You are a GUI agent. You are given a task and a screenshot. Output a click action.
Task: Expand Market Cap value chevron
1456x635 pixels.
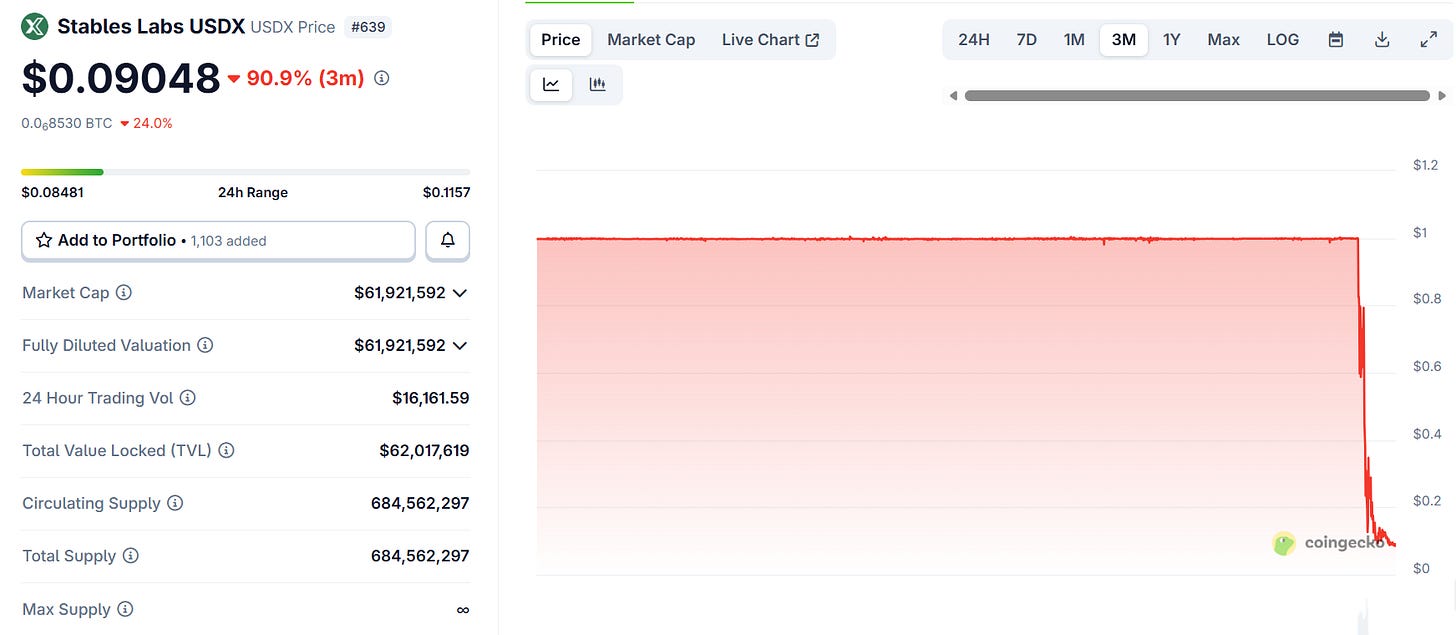(460, 293)
